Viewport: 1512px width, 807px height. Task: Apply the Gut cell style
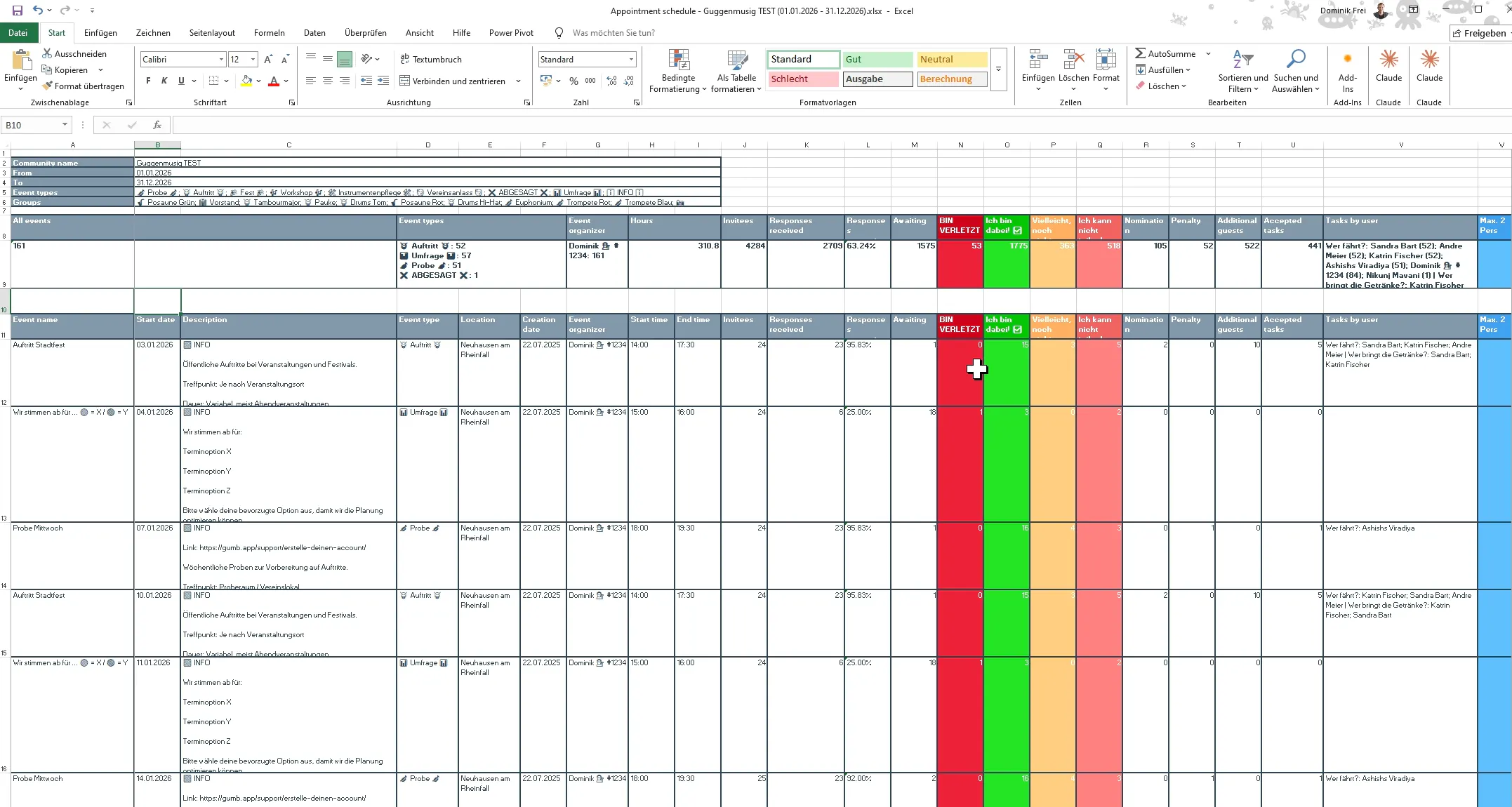[877, 59]
